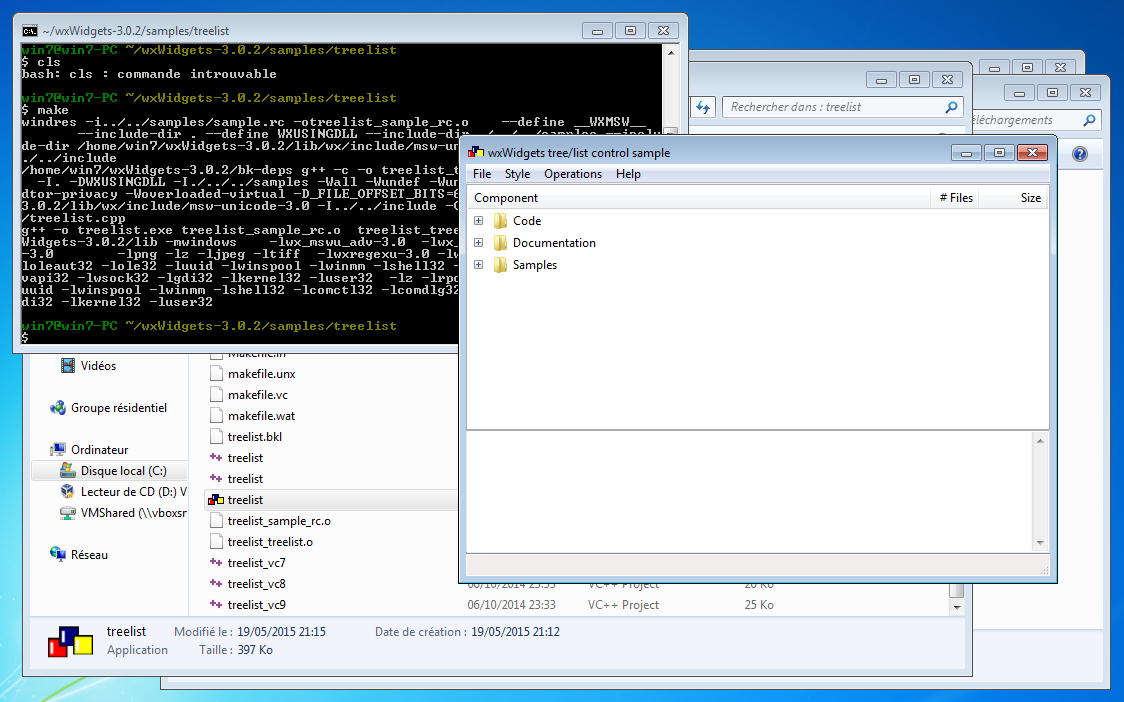Click the terminal window title bar icon

pyautogui.click(x=30, y=31)
